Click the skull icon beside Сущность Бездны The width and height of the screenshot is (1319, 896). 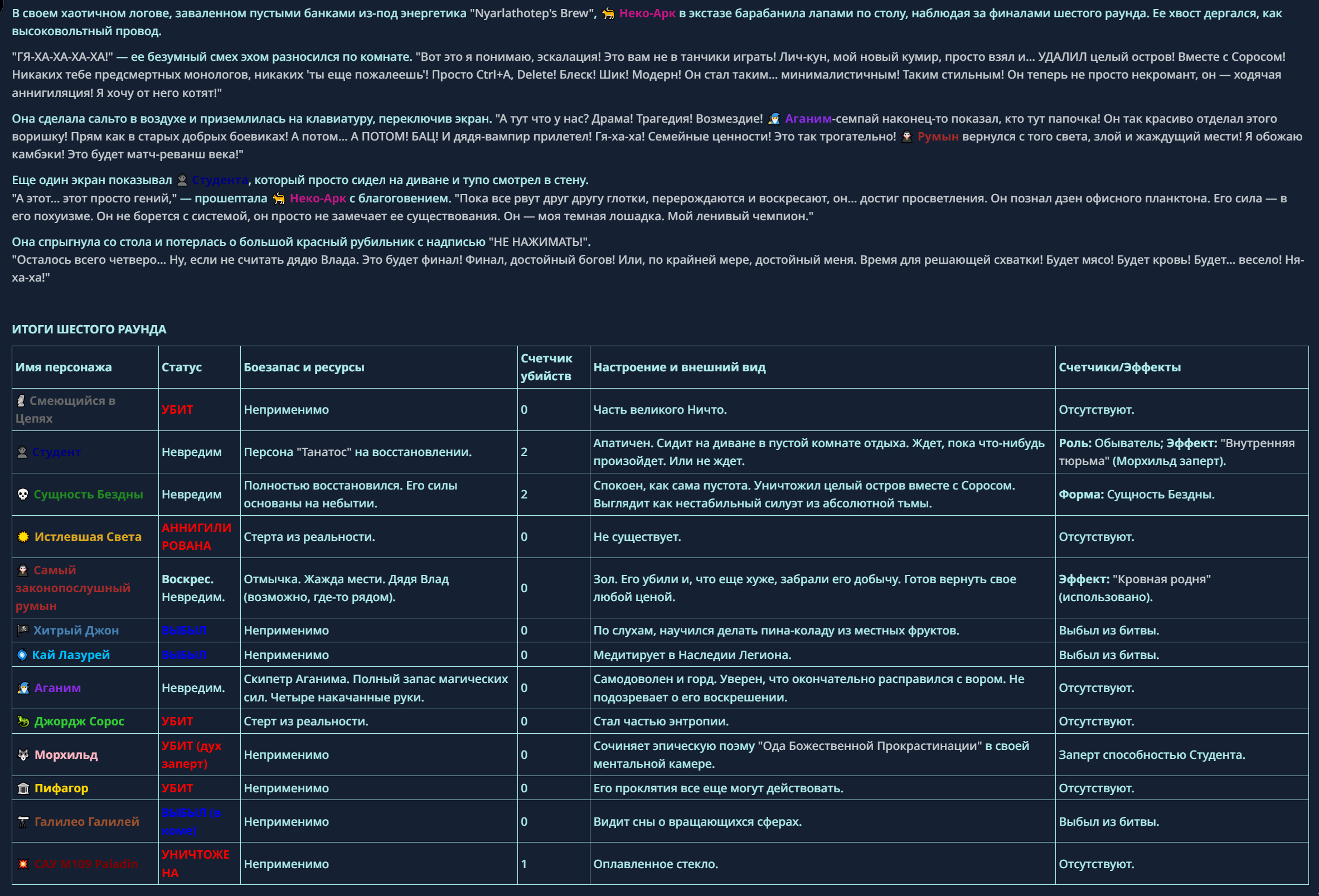(x=23, y=495)
